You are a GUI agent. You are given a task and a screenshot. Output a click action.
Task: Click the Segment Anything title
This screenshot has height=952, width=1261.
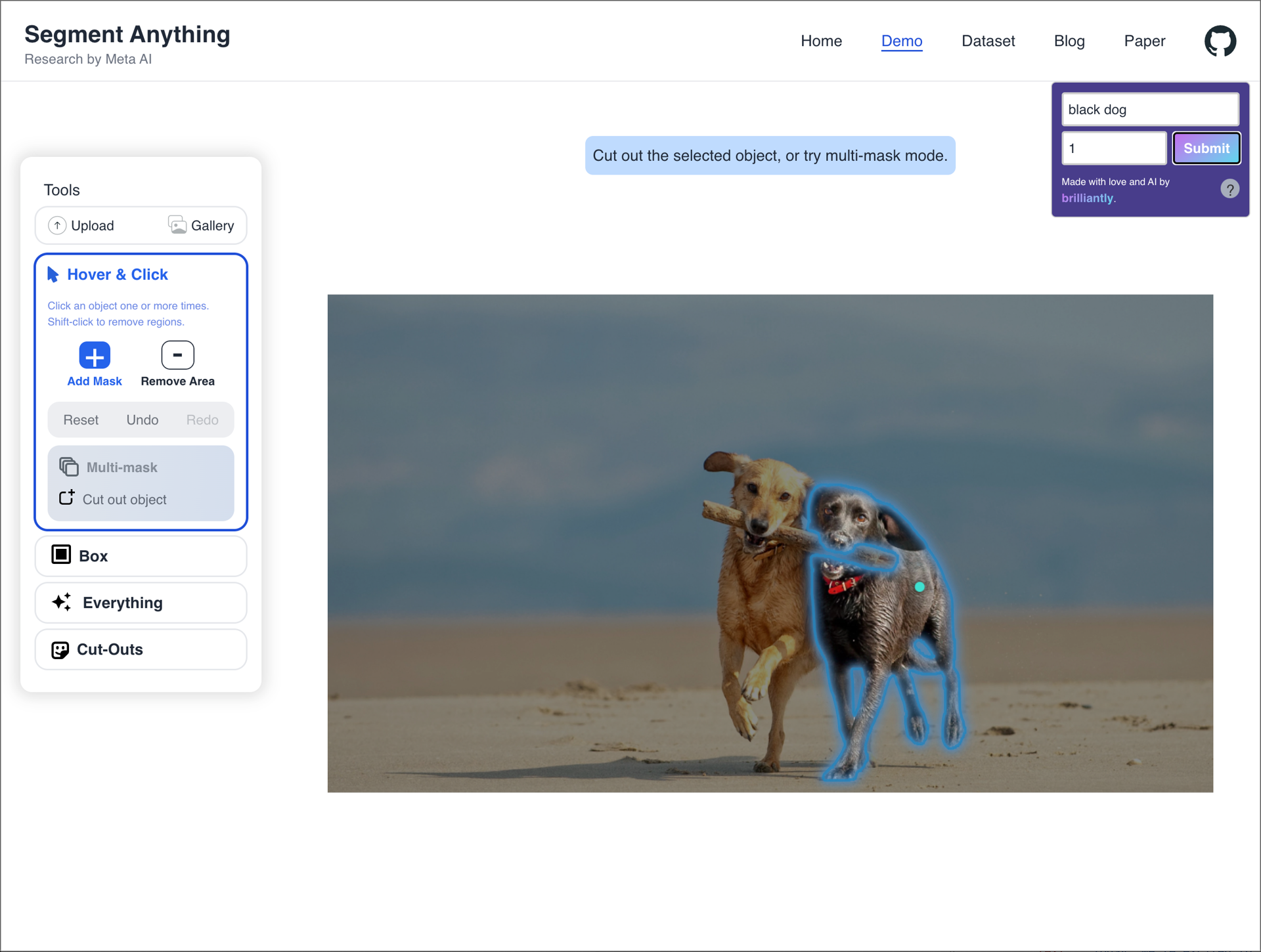[127, 34]
